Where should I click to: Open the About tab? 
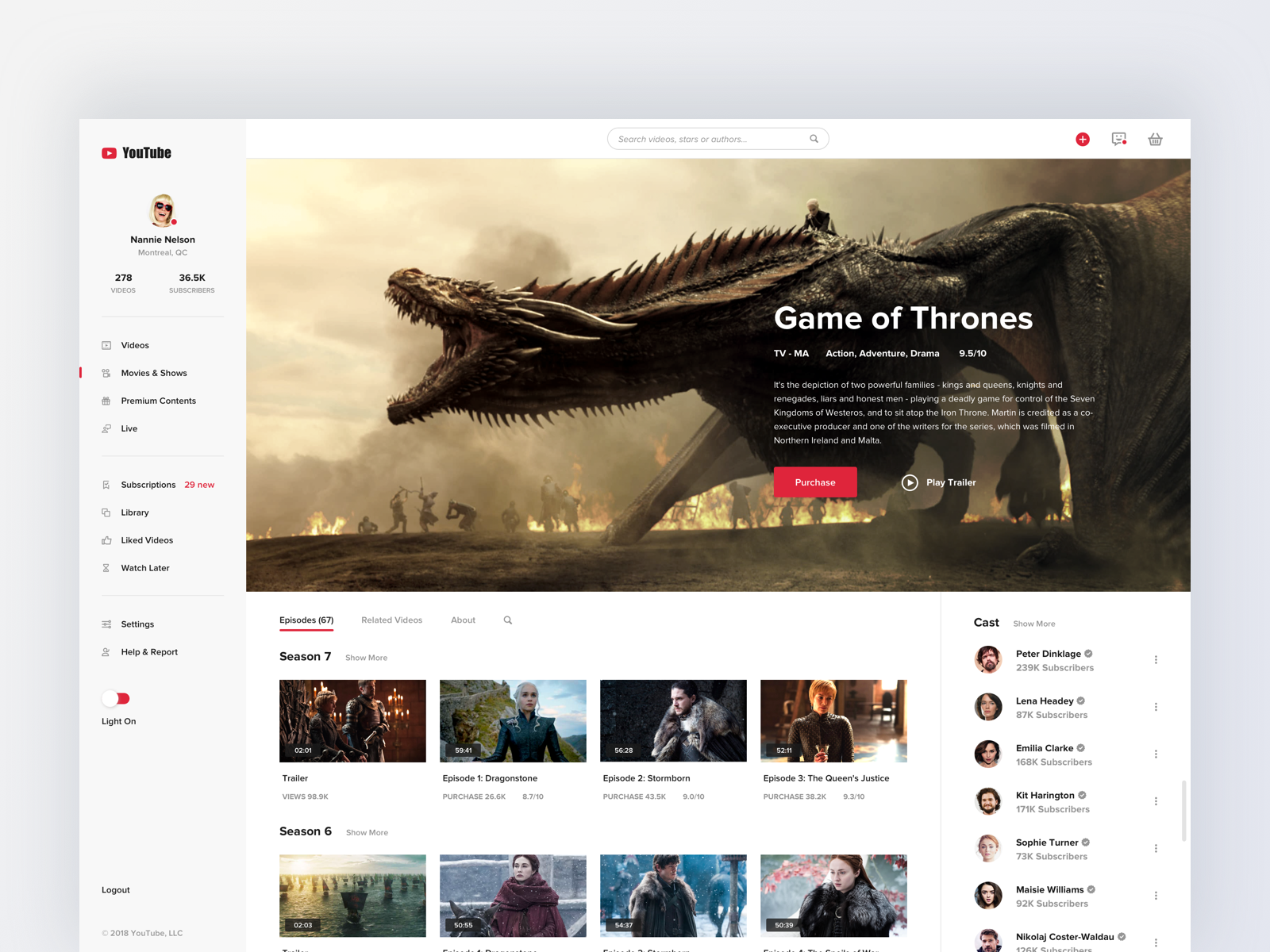pos(463,620)
